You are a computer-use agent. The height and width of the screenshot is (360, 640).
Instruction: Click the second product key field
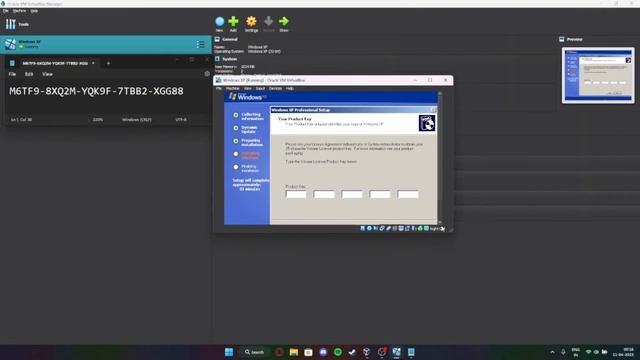coord(324,195)
